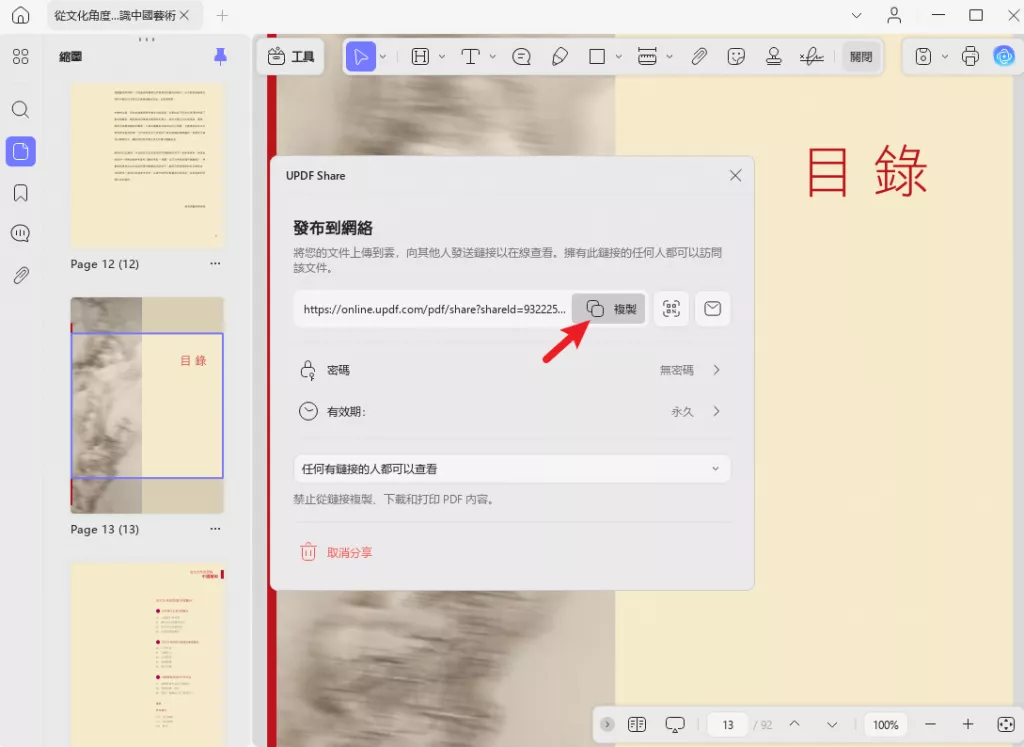Click the save file icon
Image resolution: width=1024 pixels, height=747 pixels.
point(923,57)
